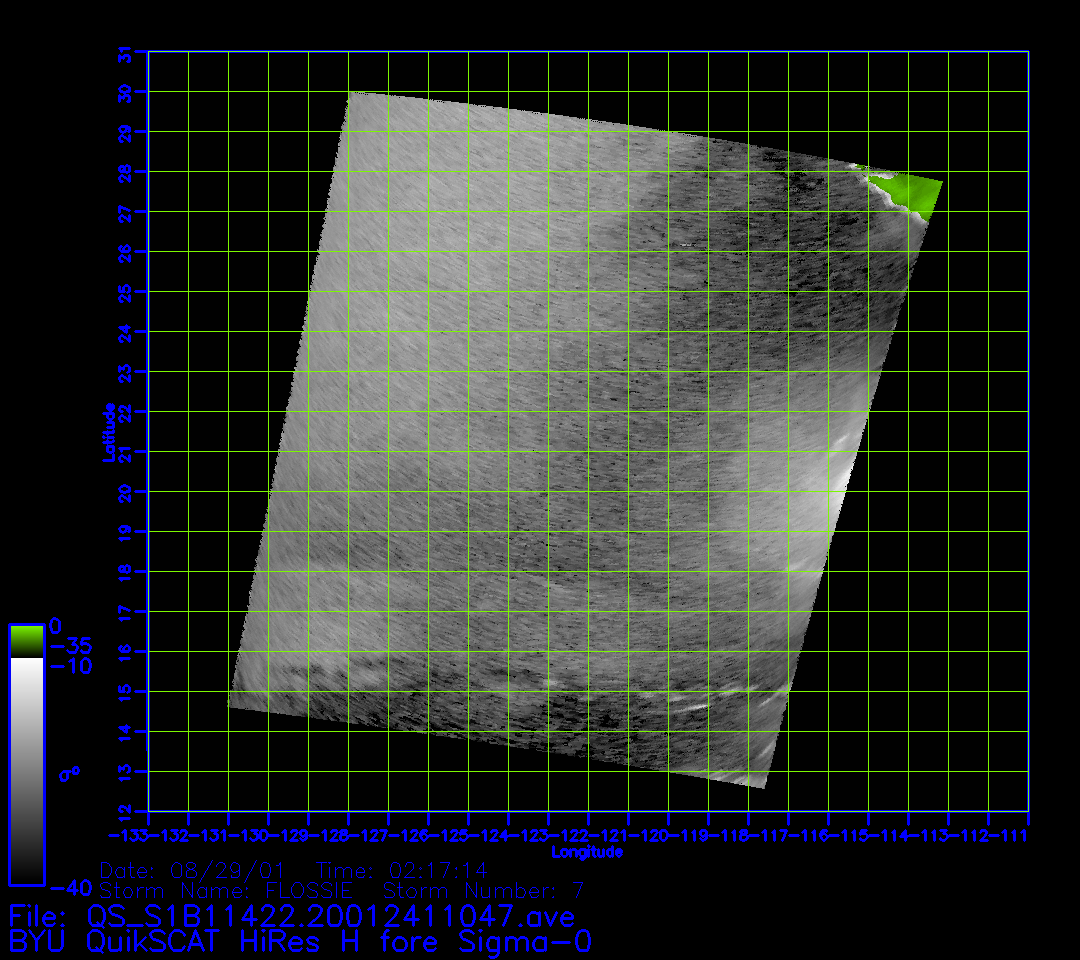The height and width of the screenshot is (960, 1080).
Task: Click the Storm Number 7 text
Action: click(x=484, y=890)
